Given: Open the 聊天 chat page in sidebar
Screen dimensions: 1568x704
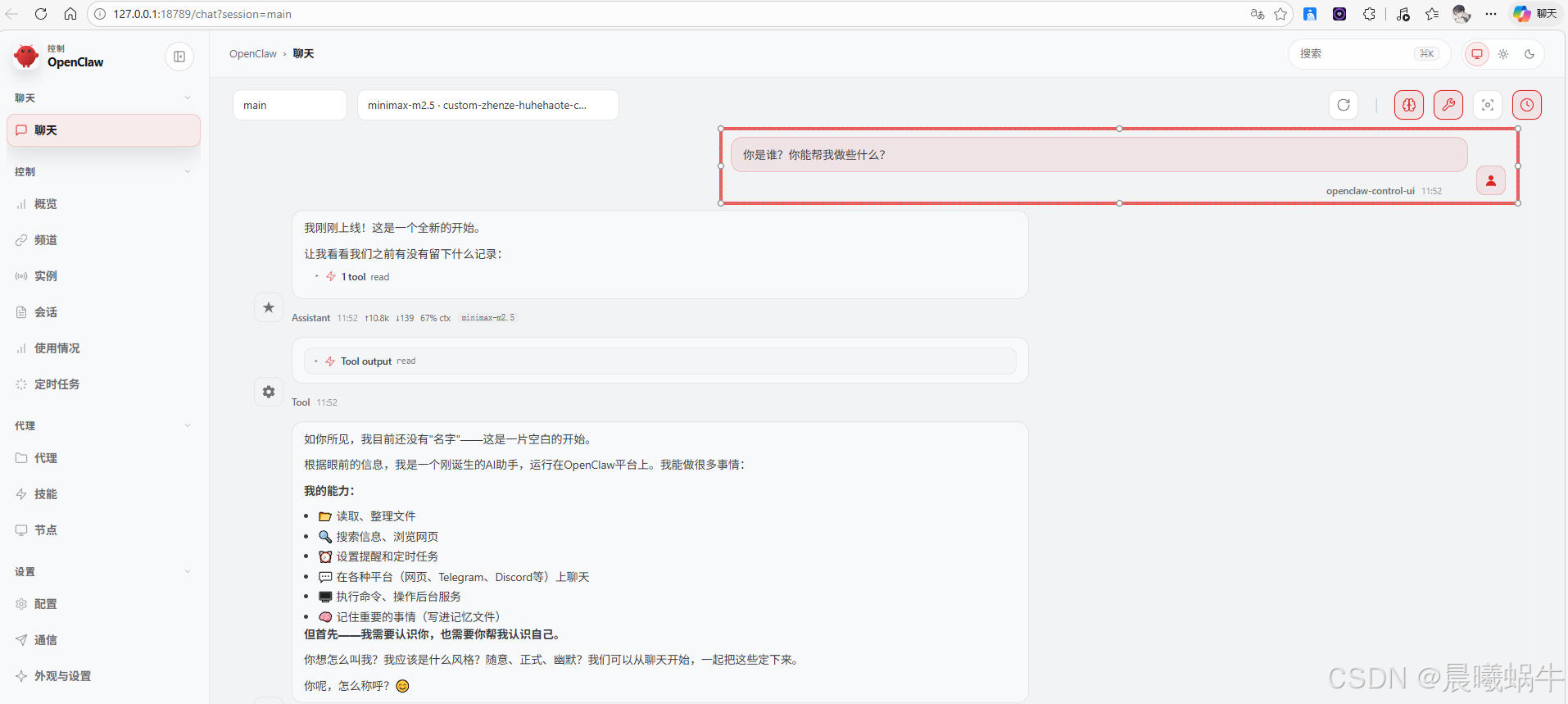Looking at the screenshot, I should (103, 130).
